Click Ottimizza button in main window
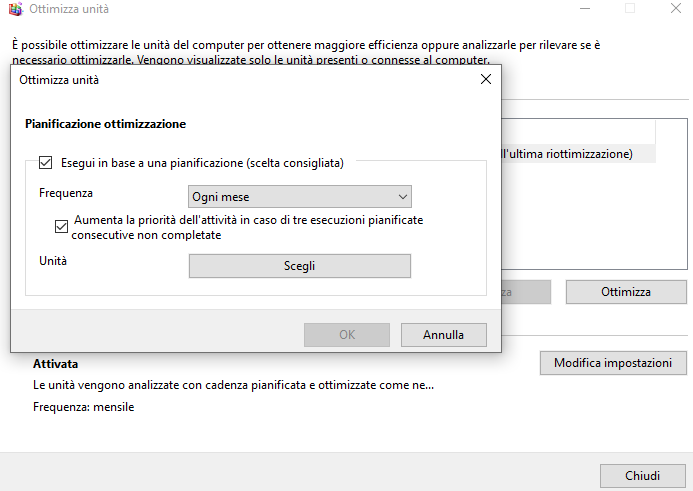Screen dimensions: 693x491 pos(626,292)
